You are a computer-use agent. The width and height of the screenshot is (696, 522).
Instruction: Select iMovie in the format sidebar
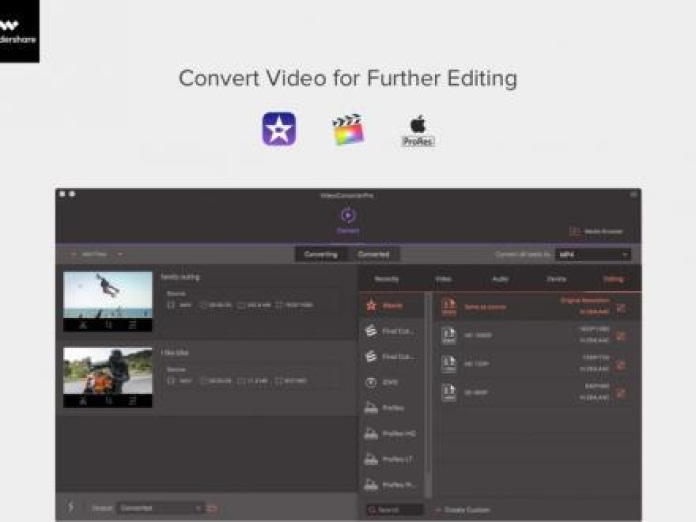pos(391,305)
